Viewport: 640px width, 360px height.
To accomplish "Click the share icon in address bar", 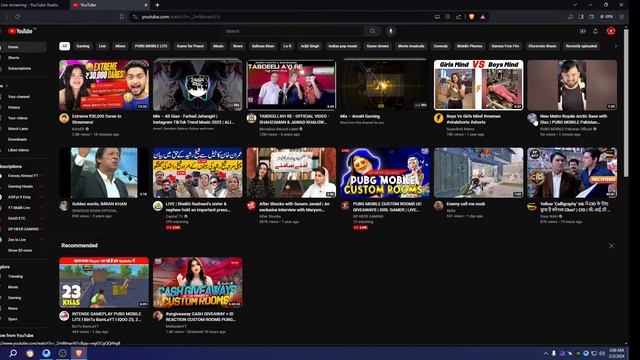I will 458,17.
